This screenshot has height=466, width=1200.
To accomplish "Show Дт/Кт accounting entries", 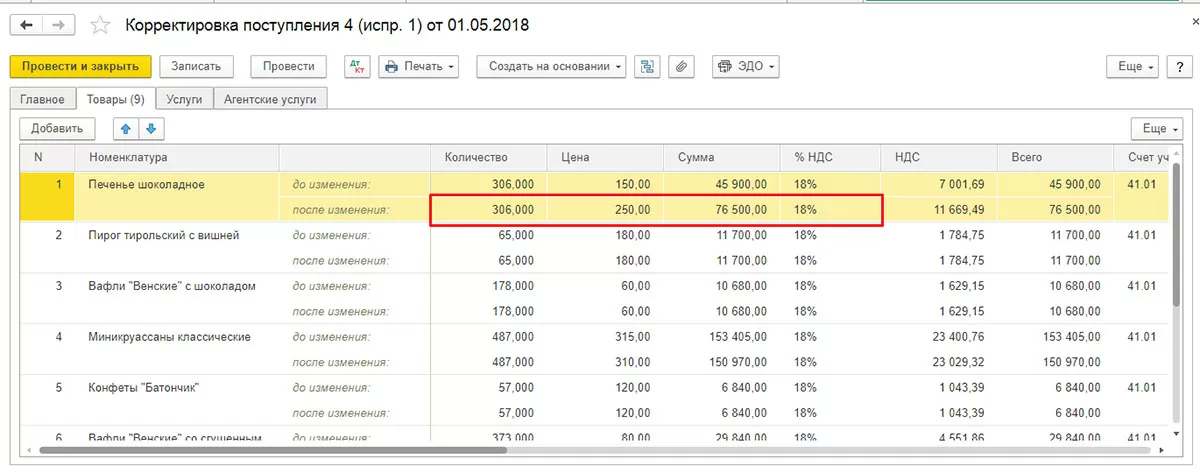I will pos(356,67).
